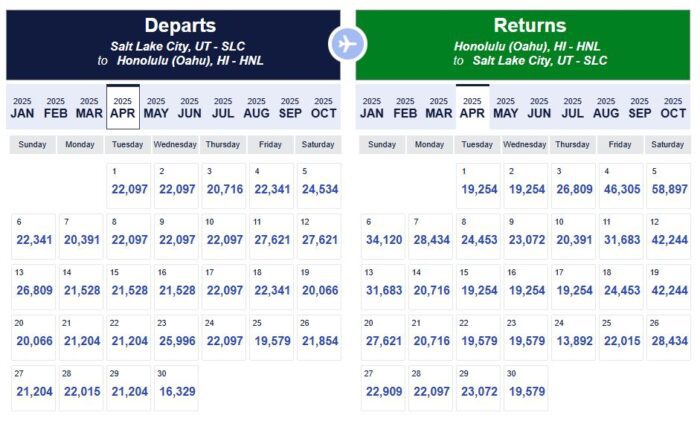Select April 3 departure for 20,716 points

point(224,186)
